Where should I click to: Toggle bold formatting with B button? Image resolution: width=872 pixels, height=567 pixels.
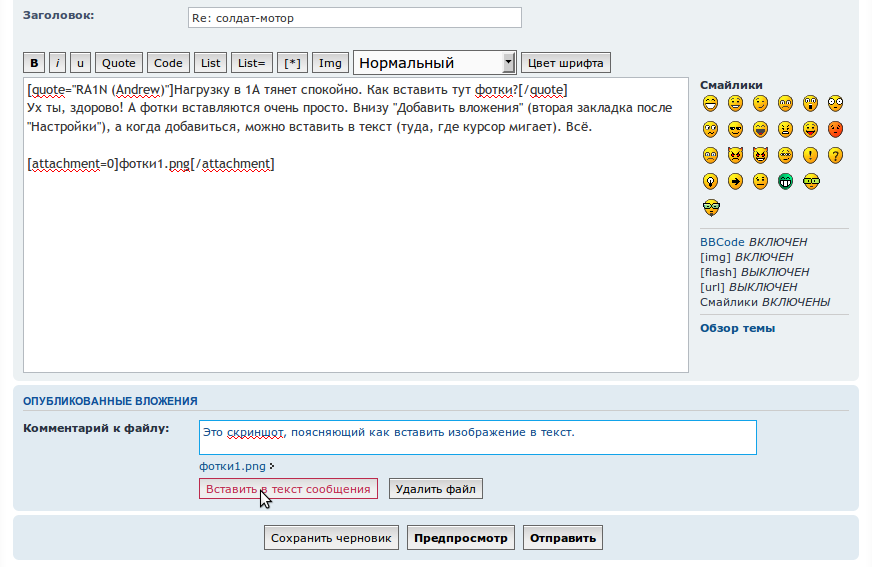[35, 63]
